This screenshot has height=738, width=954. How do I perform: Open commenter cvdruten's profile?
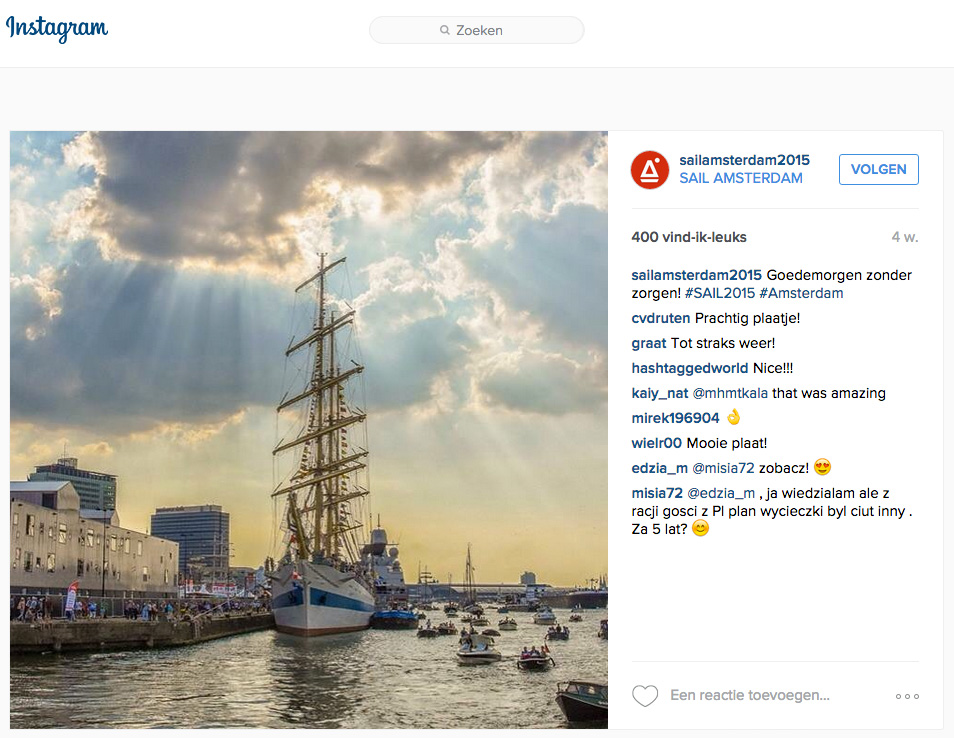pos(660,318)
